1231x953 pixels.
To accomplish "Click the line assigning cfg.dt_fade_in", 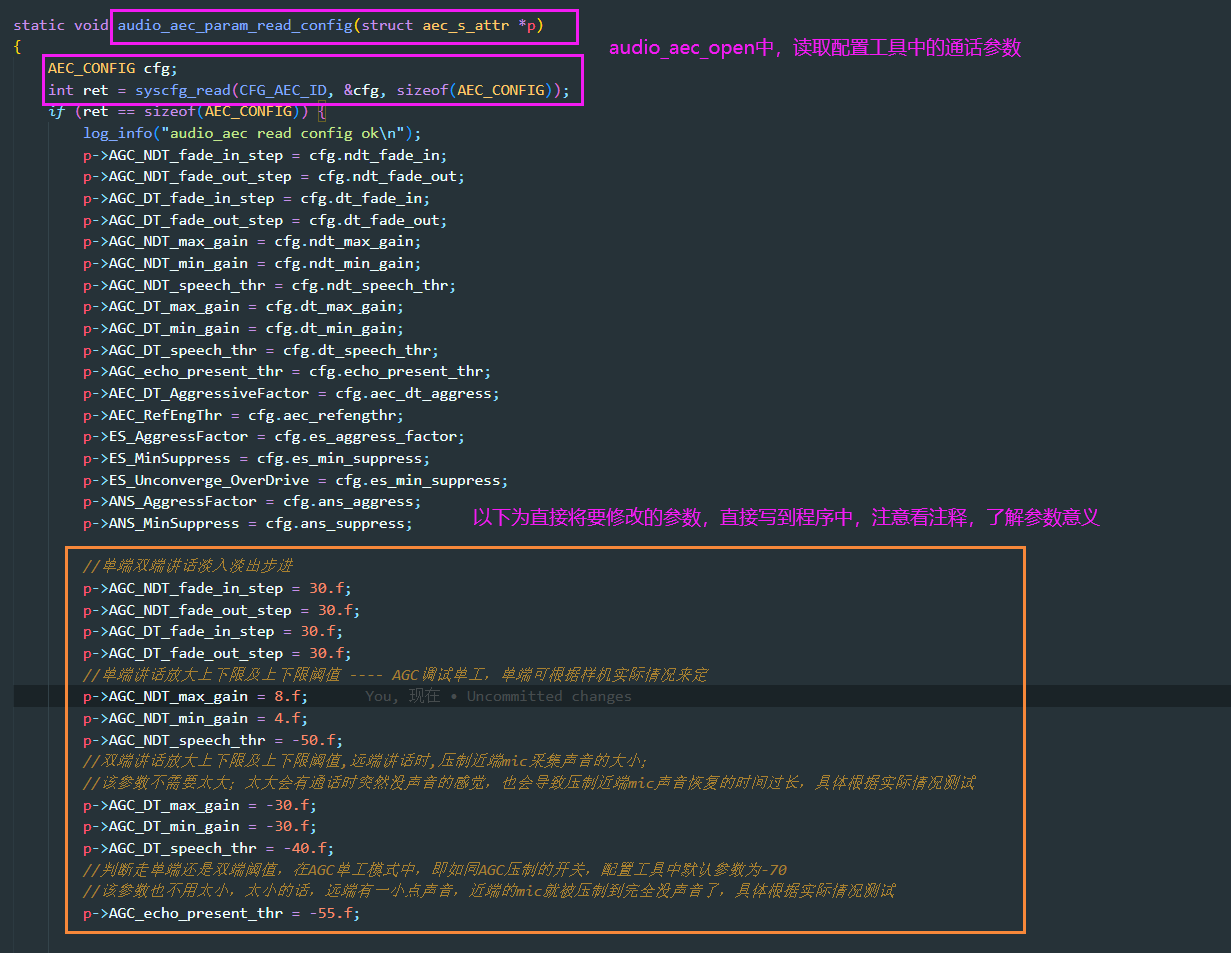I will [257, 198].
